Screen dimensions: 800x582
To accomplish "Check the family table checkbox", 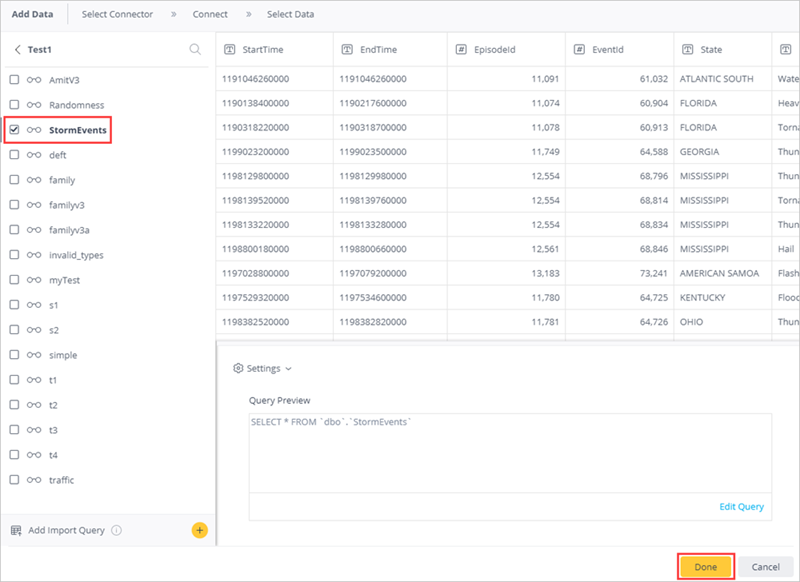I will [x=14, y=180].
